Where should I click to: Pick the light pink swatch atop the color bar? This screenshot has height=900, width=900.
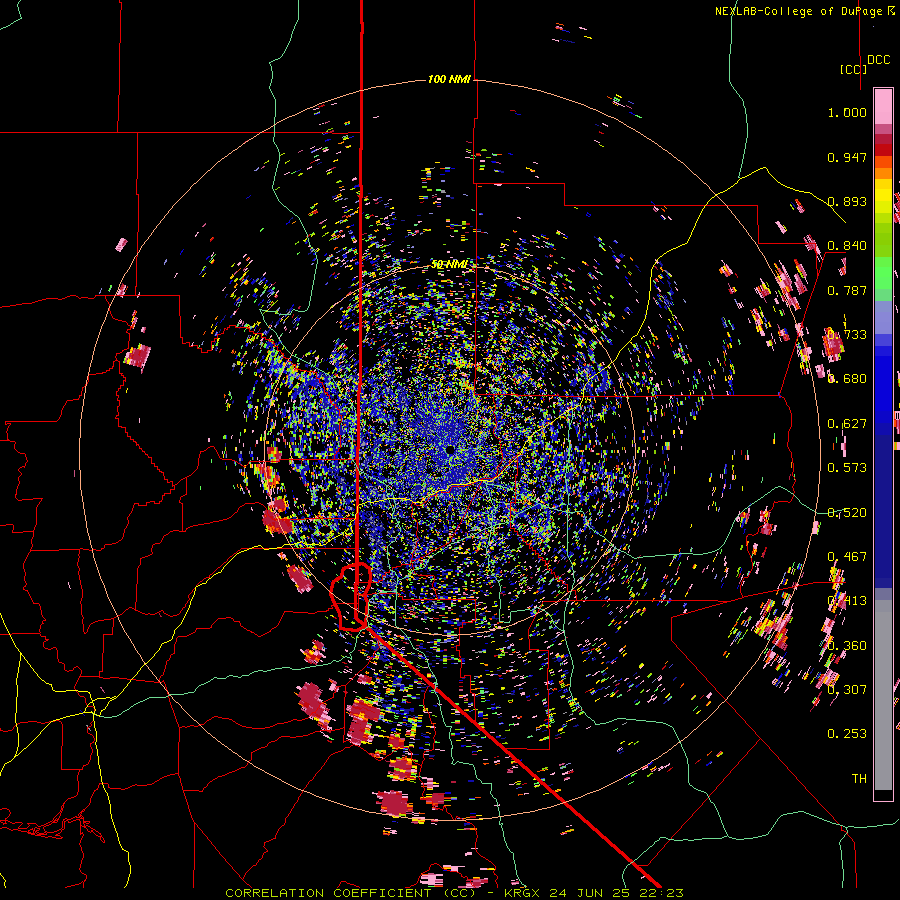[883, 106]
